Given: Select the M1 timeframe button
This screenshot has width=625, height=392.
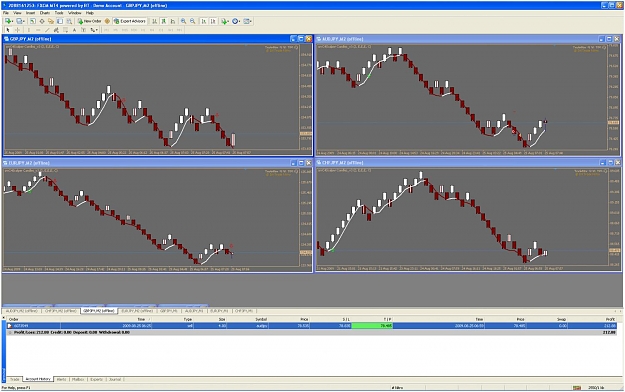Looking at the screenshot, I should pos(106,30).
